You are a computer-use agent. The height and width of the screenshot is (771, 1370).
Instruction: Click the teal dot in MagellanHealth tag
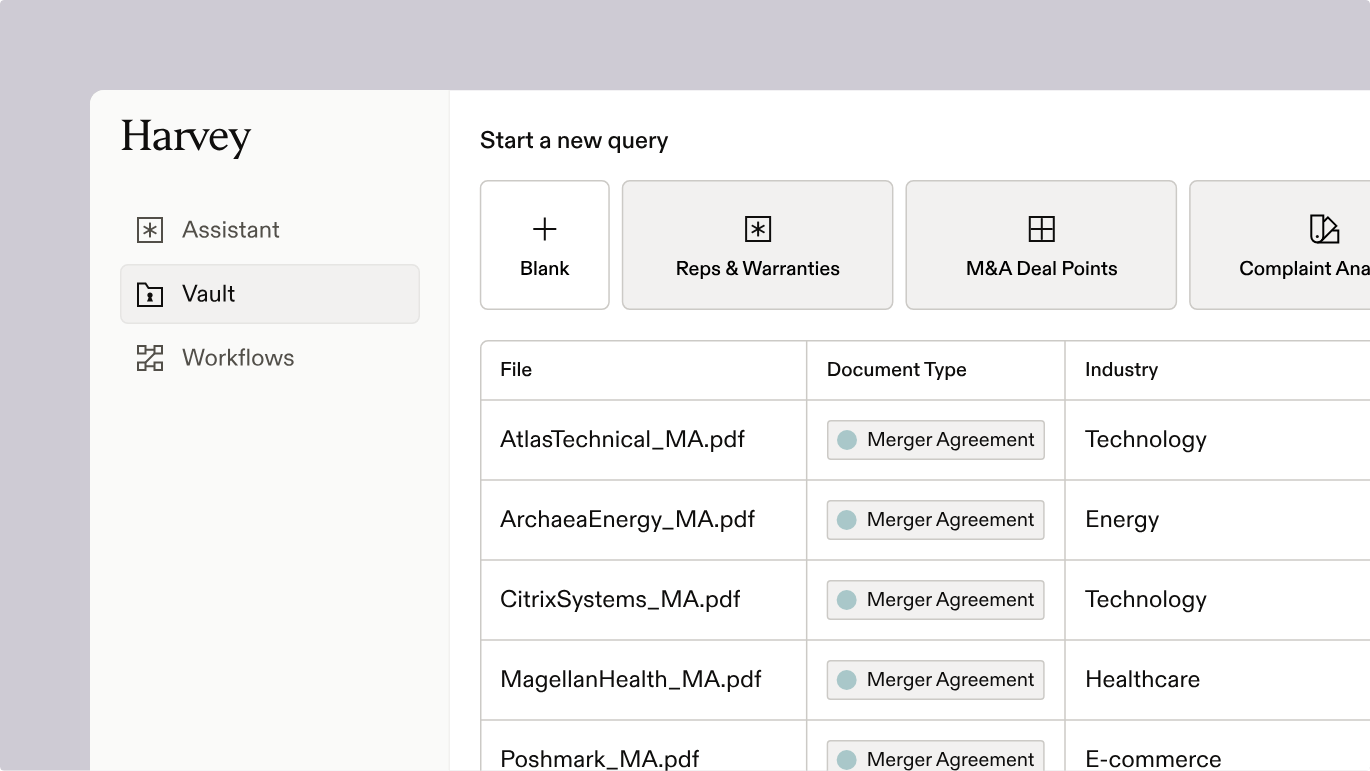tap(847, 680)
